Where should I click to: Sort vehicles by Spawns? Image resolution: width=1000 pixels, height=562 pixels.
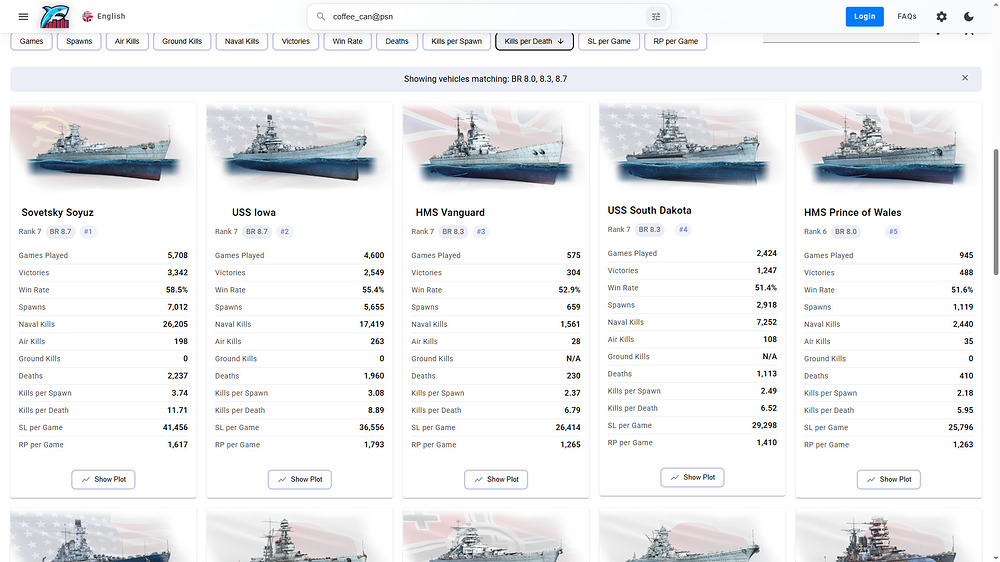pos(79,41)
